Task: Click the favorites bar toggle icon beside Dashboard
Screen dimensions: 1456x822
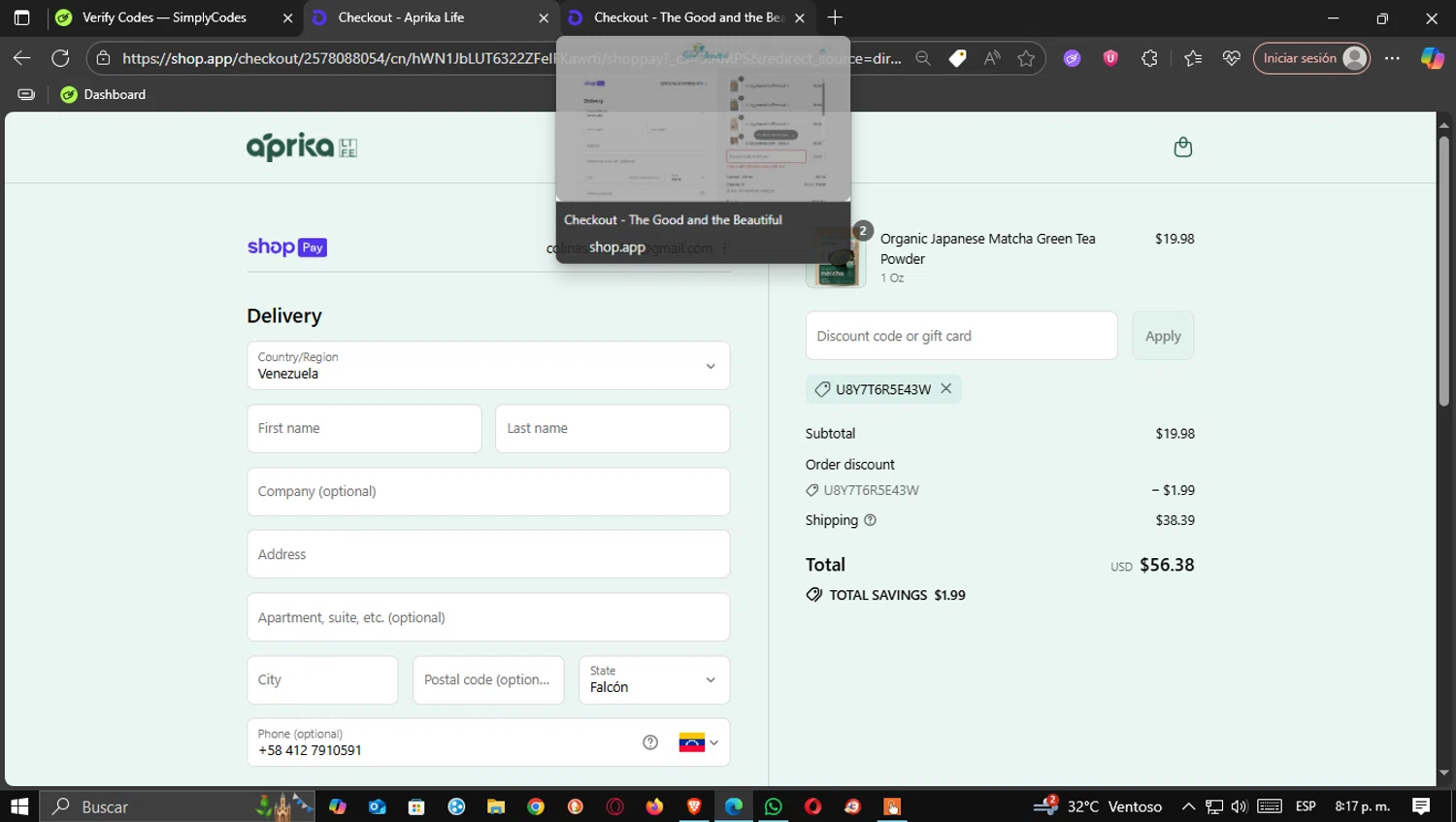Action: [26, 94]
